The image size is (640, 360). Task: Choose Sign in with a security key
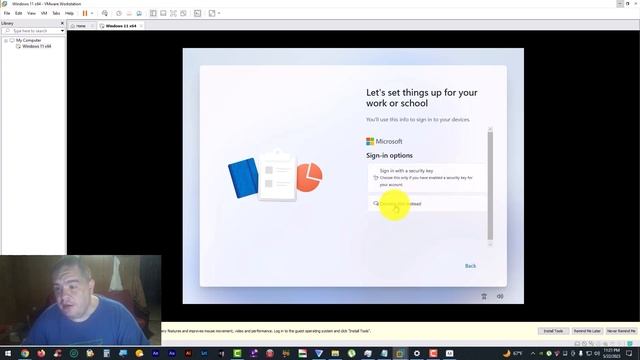427,178
